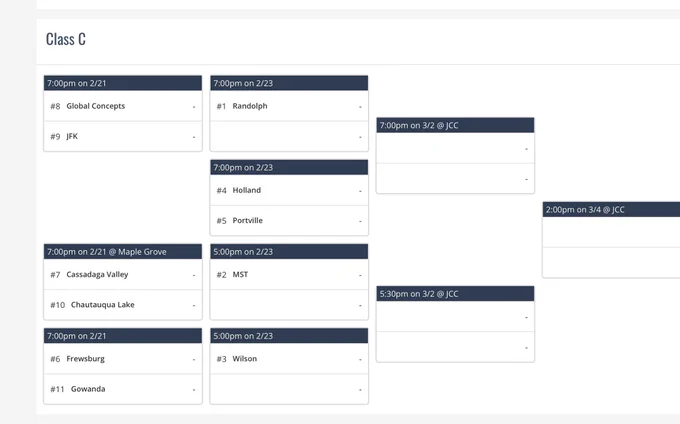This screenshot has height=424, width=680.
Task: Select the #6 Frewsburg team row
Action: pyautogui.click(x=123, y=359)
